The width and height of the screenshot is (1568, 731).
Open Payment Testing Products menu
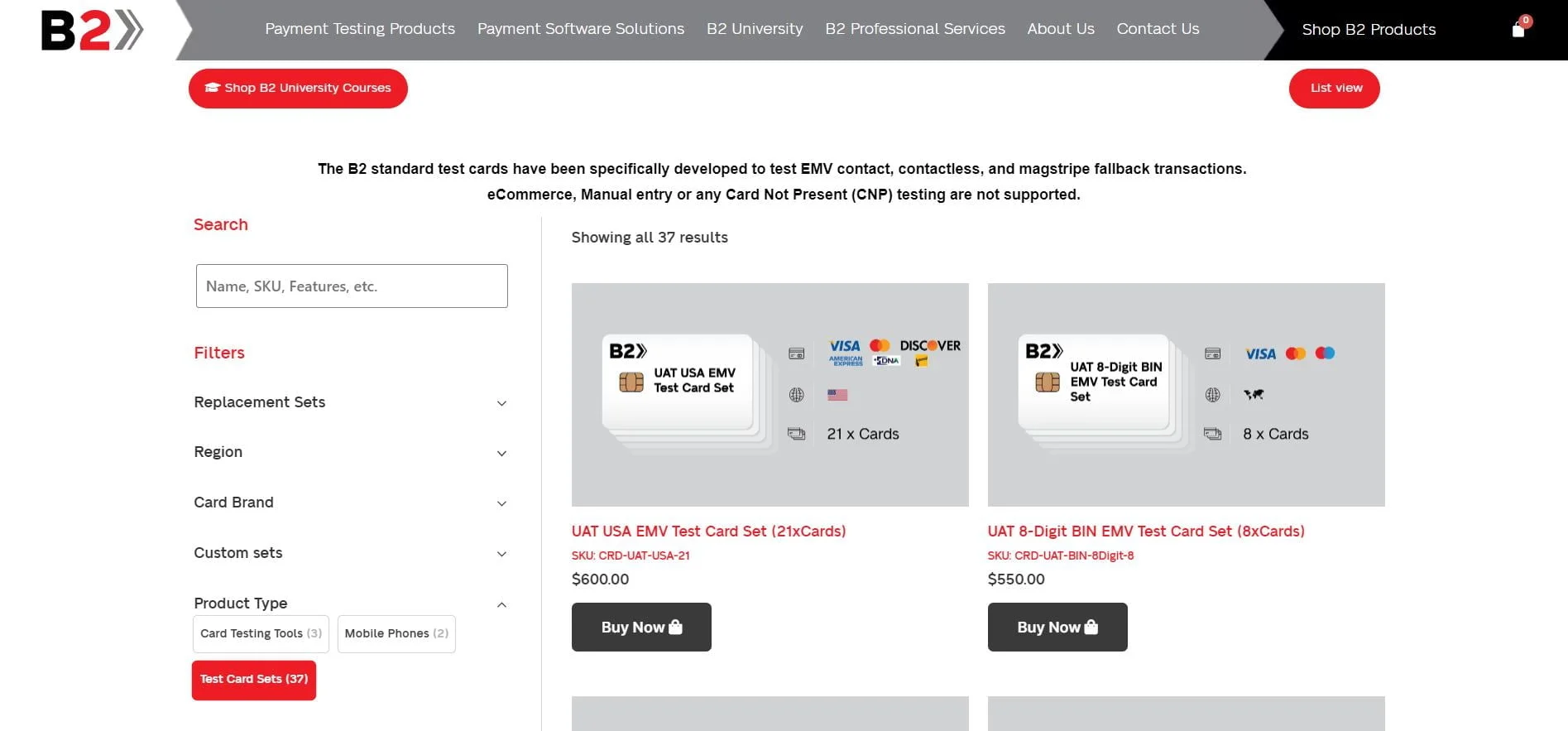coord(360,29)
